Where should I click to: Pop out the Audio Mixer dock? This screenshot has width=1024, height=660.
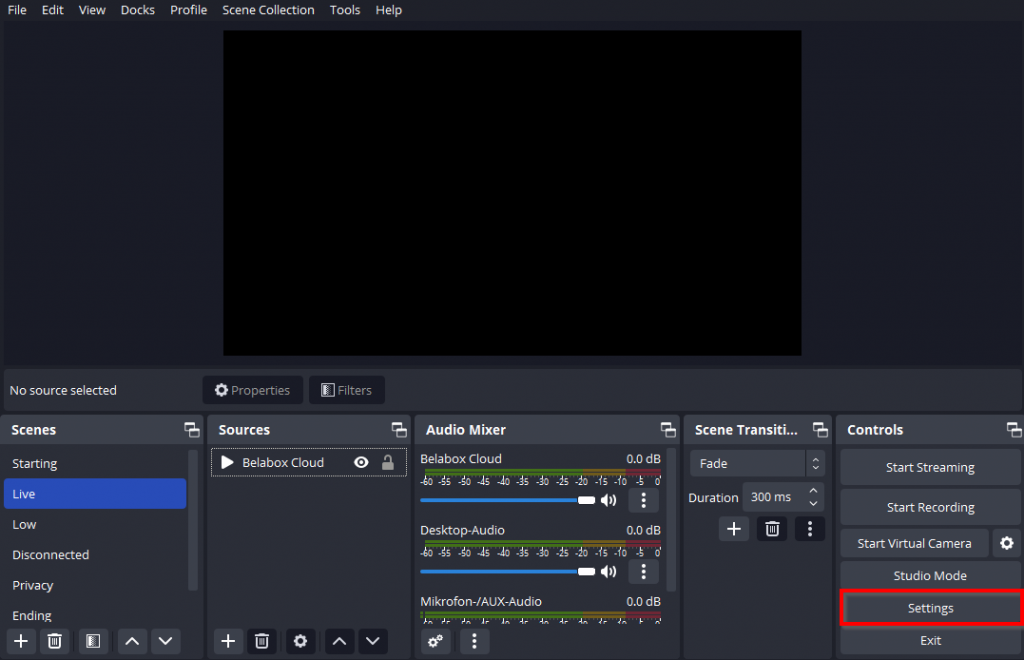pos(668,430)
